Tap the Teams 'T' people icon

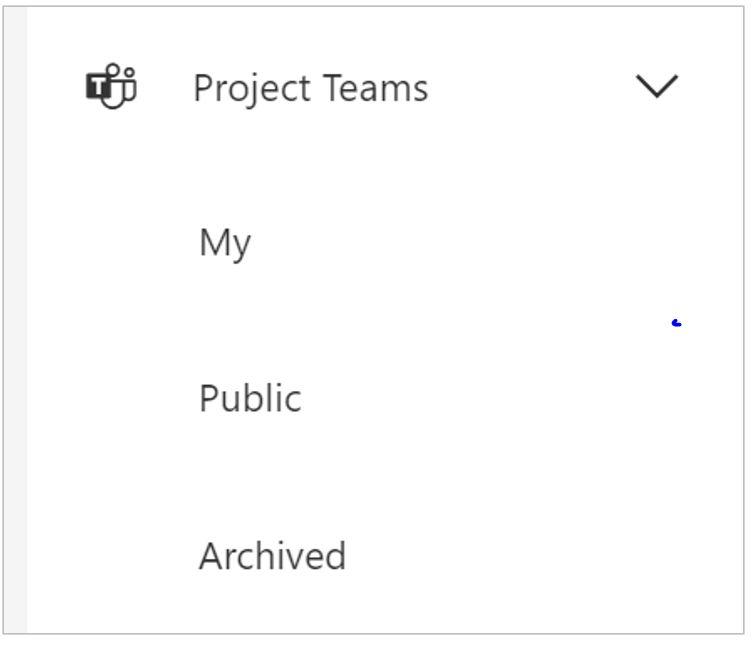point(111,87)
